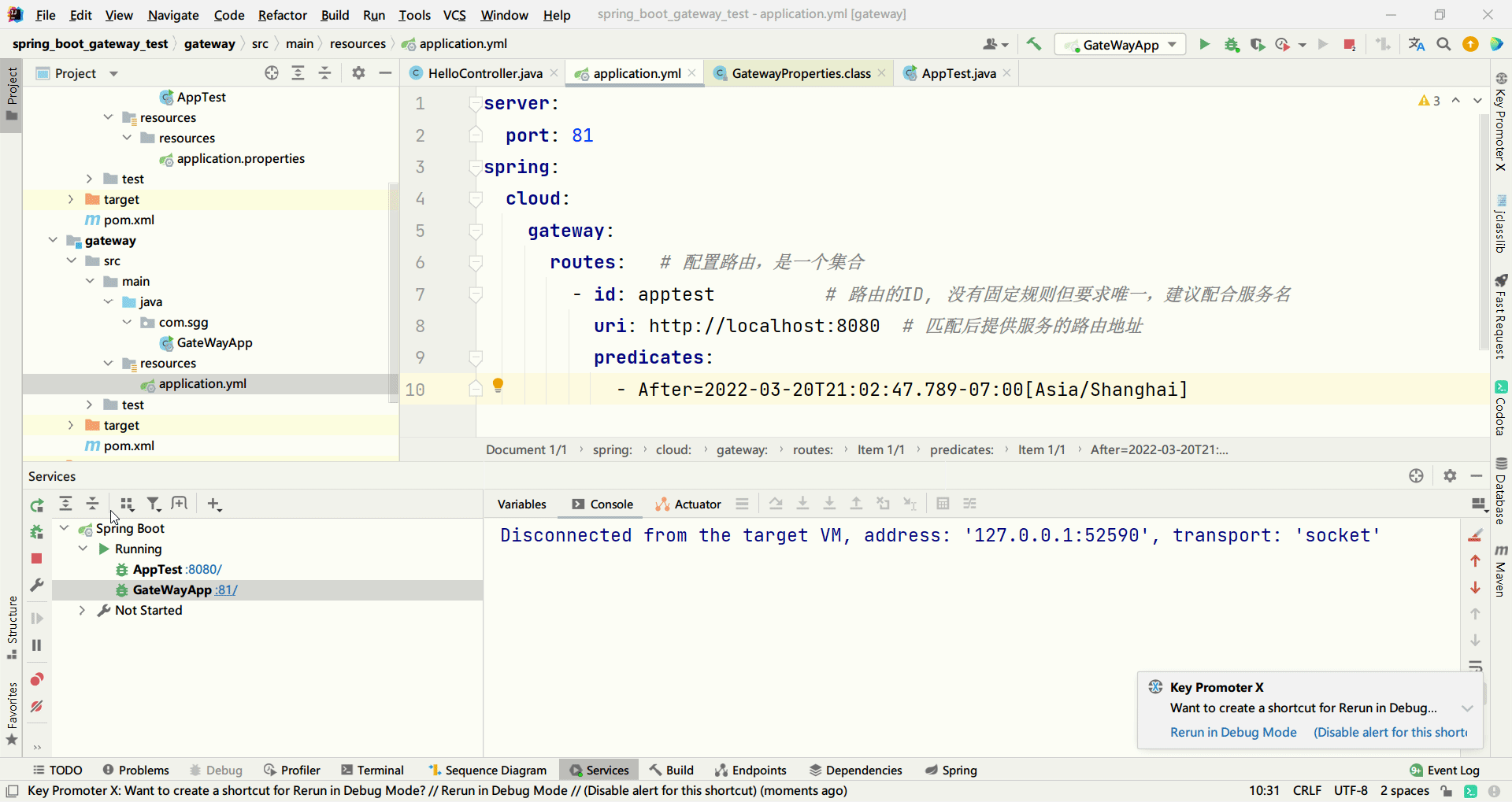Expand the Not Started services node
Image resolution: width=1512 pixels, height=802 pixels.
coord(82,610)
